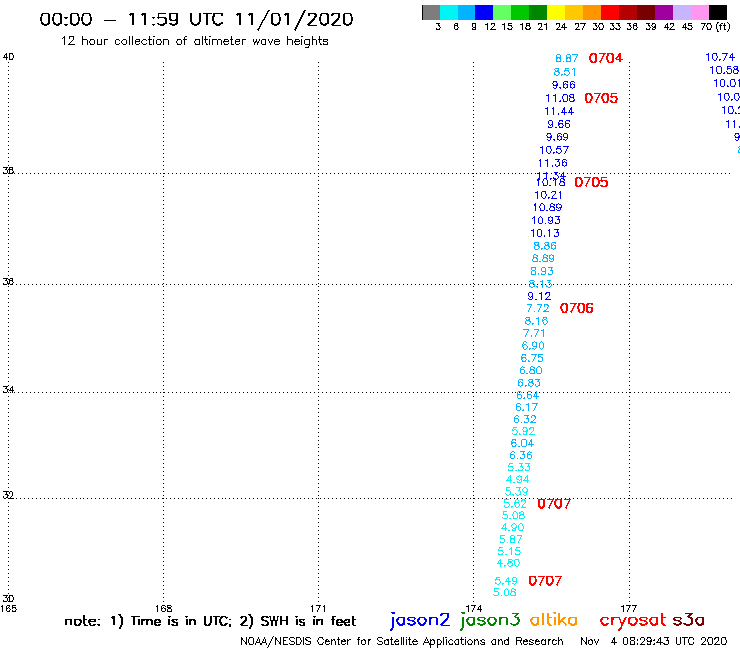
Task: Click the wave height value 8.87
Action: pyautogui.click(x=567, y=58)
